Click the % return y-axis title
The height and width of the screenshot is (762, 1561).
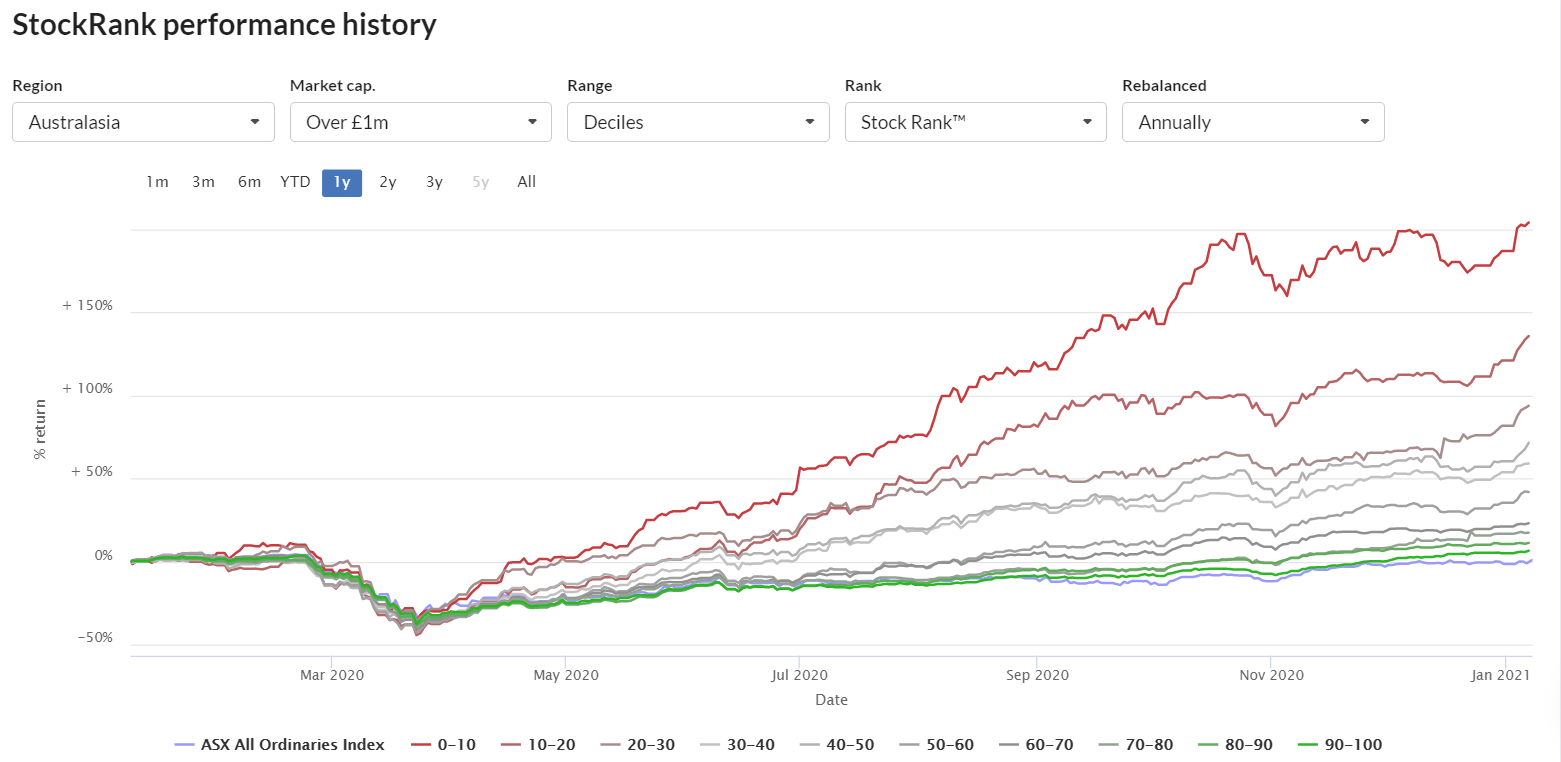(x=40, y=430)
